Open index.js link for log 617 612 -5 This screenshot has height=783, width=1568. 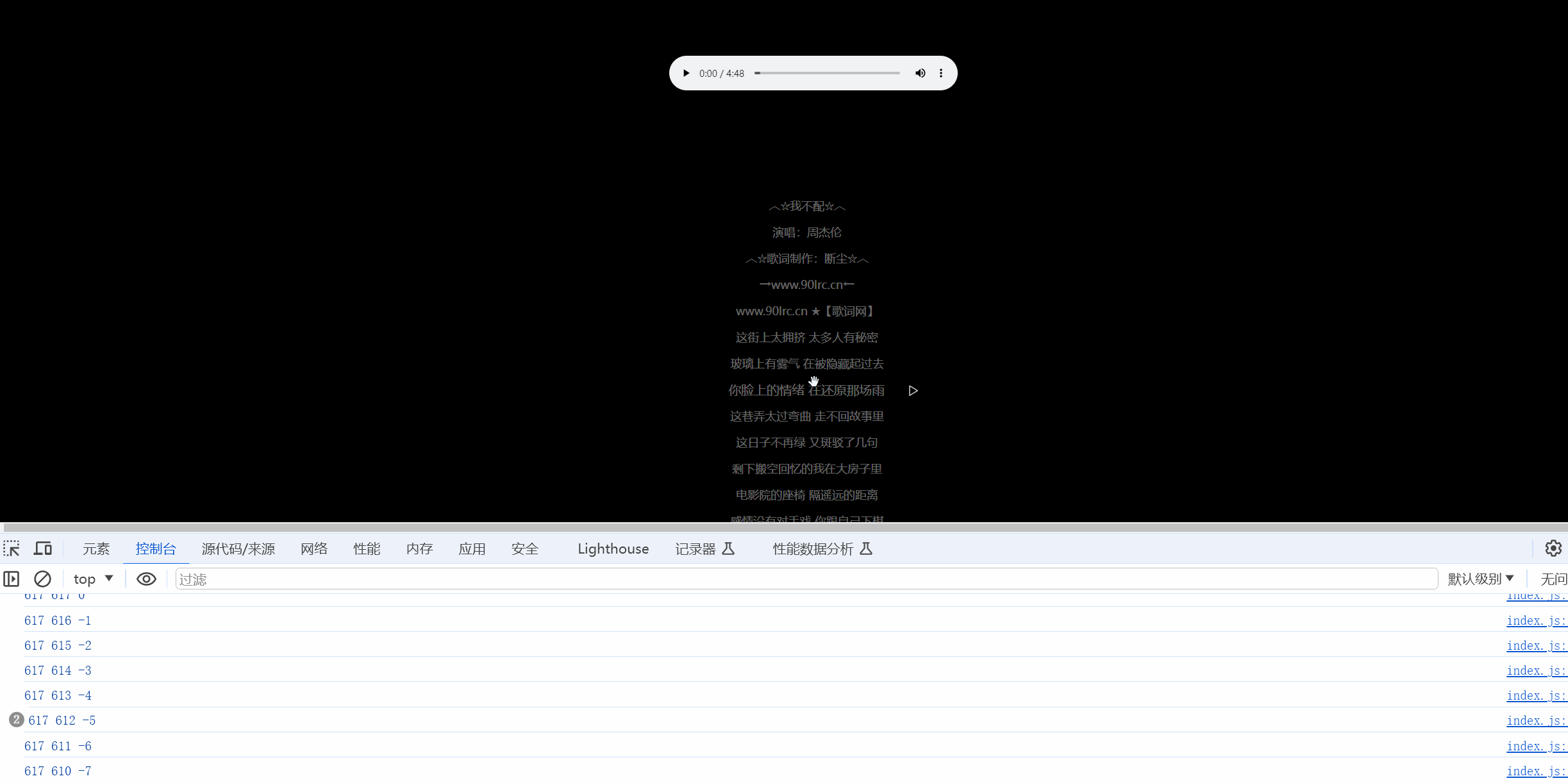[1537, 720]
